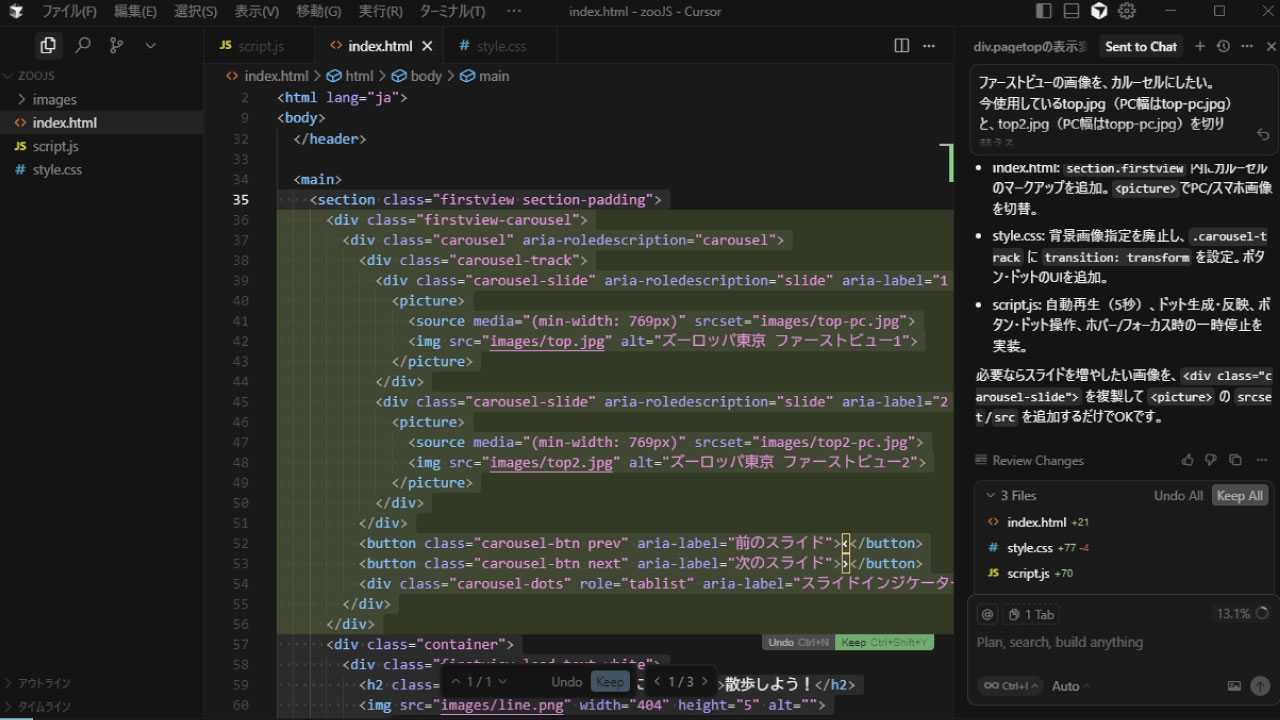Keep inline change Ctrl+Shift+Y button
The image size is (1280, 720).
pyautogui.click(x=884, y=643)
